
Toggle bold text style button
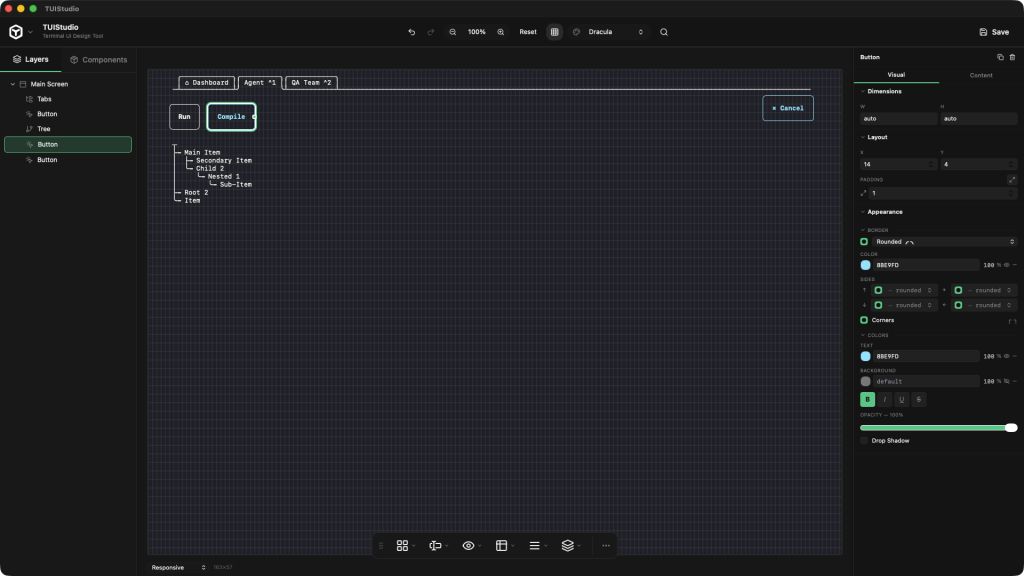pos(867,400)
